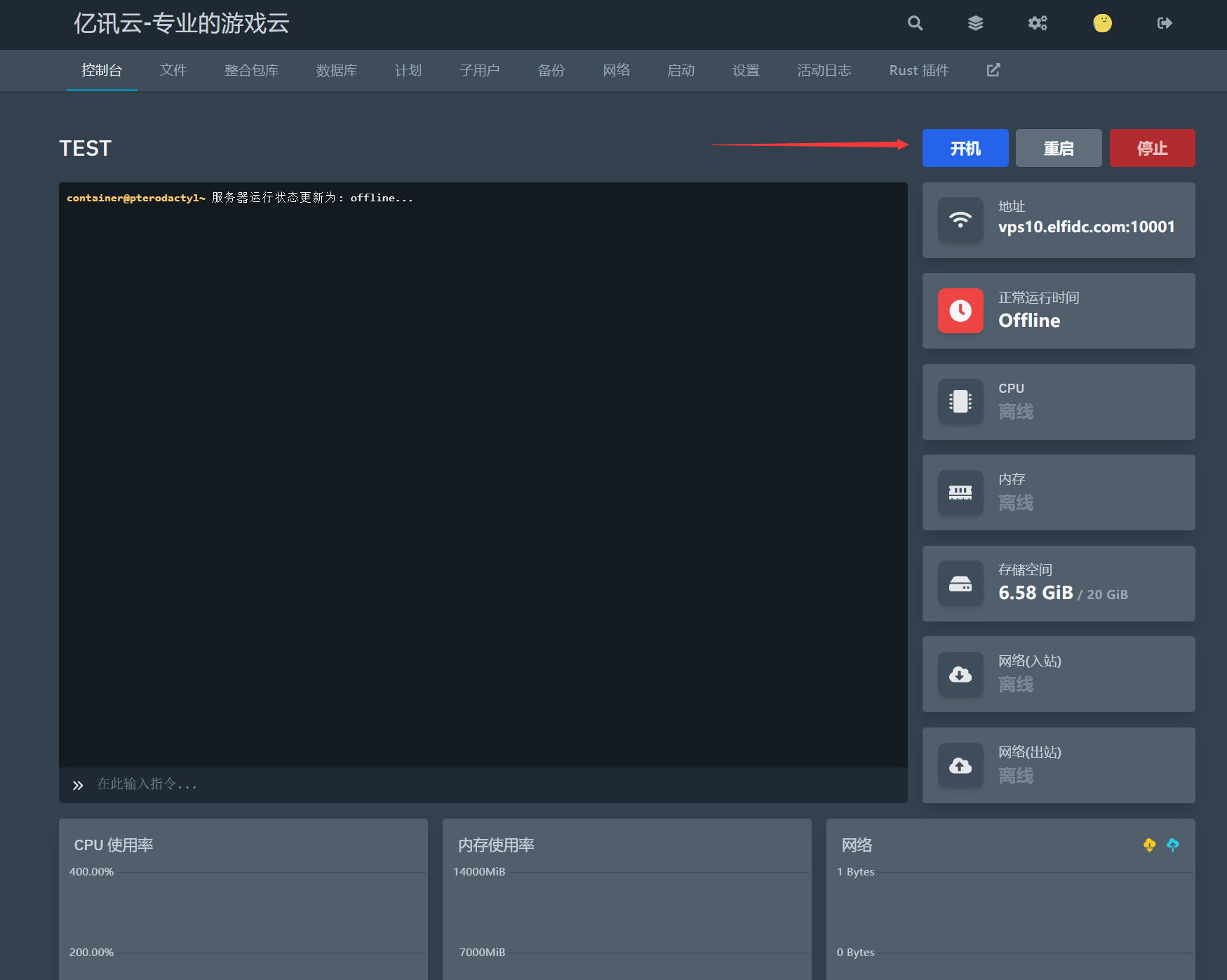
Task: Open the 整合包库 tab
Action: [252, 70]
